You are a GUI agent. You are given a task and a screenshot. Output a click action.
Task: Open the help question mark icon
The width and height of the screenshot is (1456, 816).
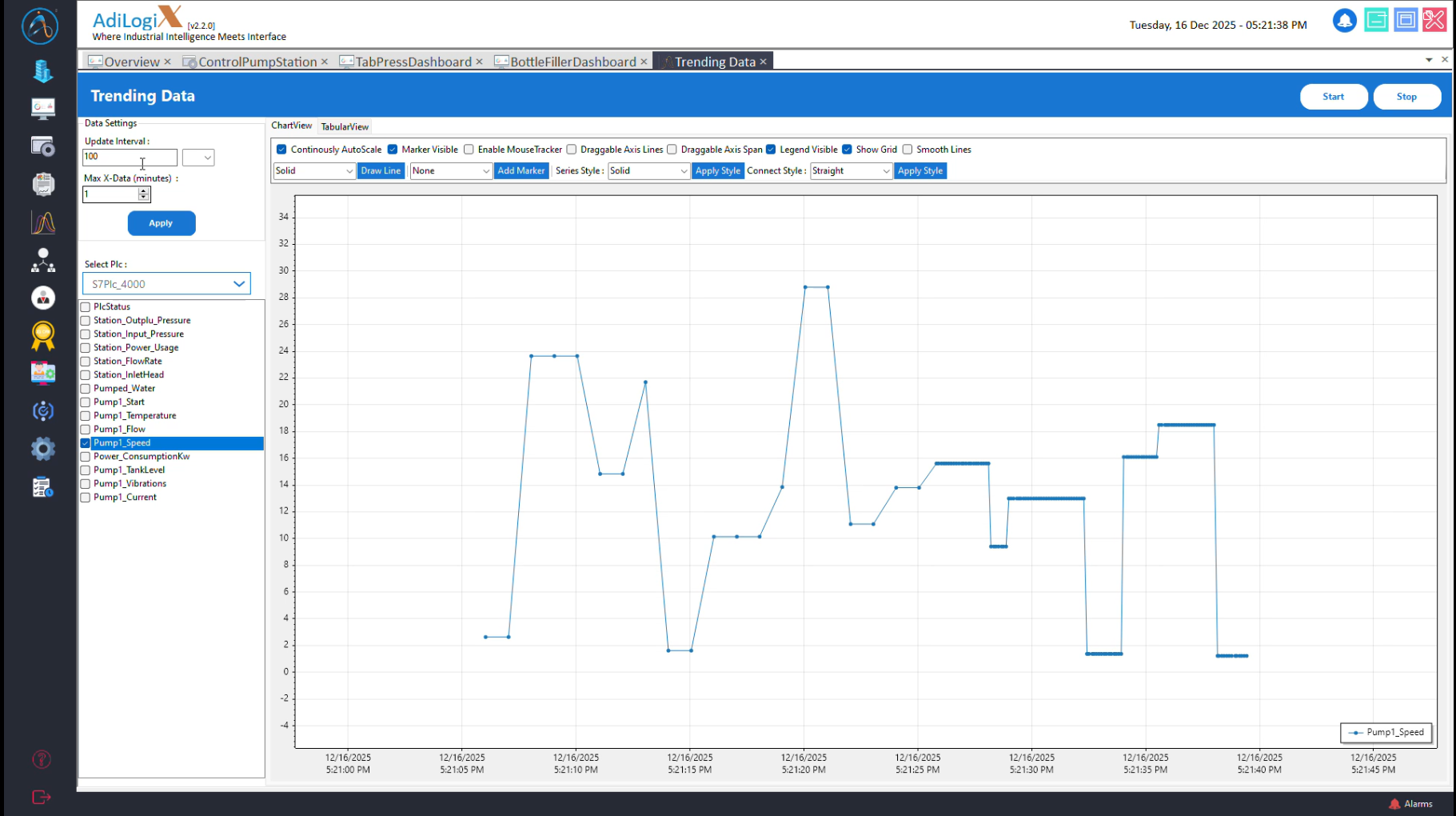[x=42, y=759]
